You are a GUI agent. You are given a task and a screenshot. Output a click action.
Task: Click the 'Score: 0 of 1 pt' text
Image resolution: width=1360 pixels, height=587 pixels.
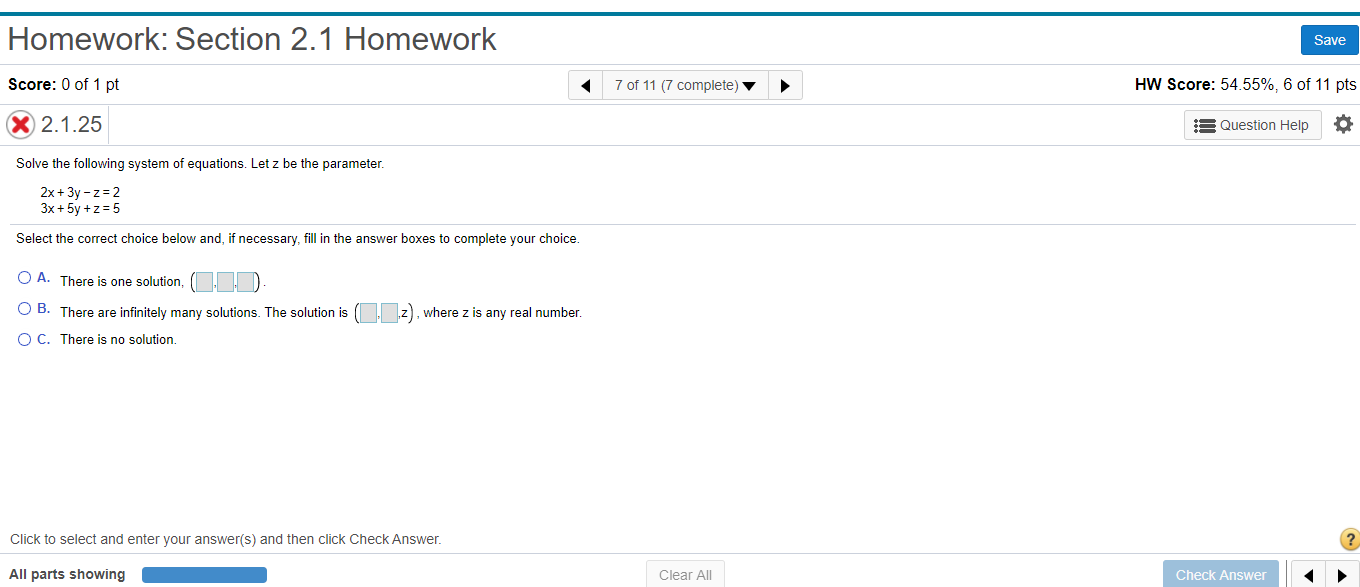(x=63, y=85)
